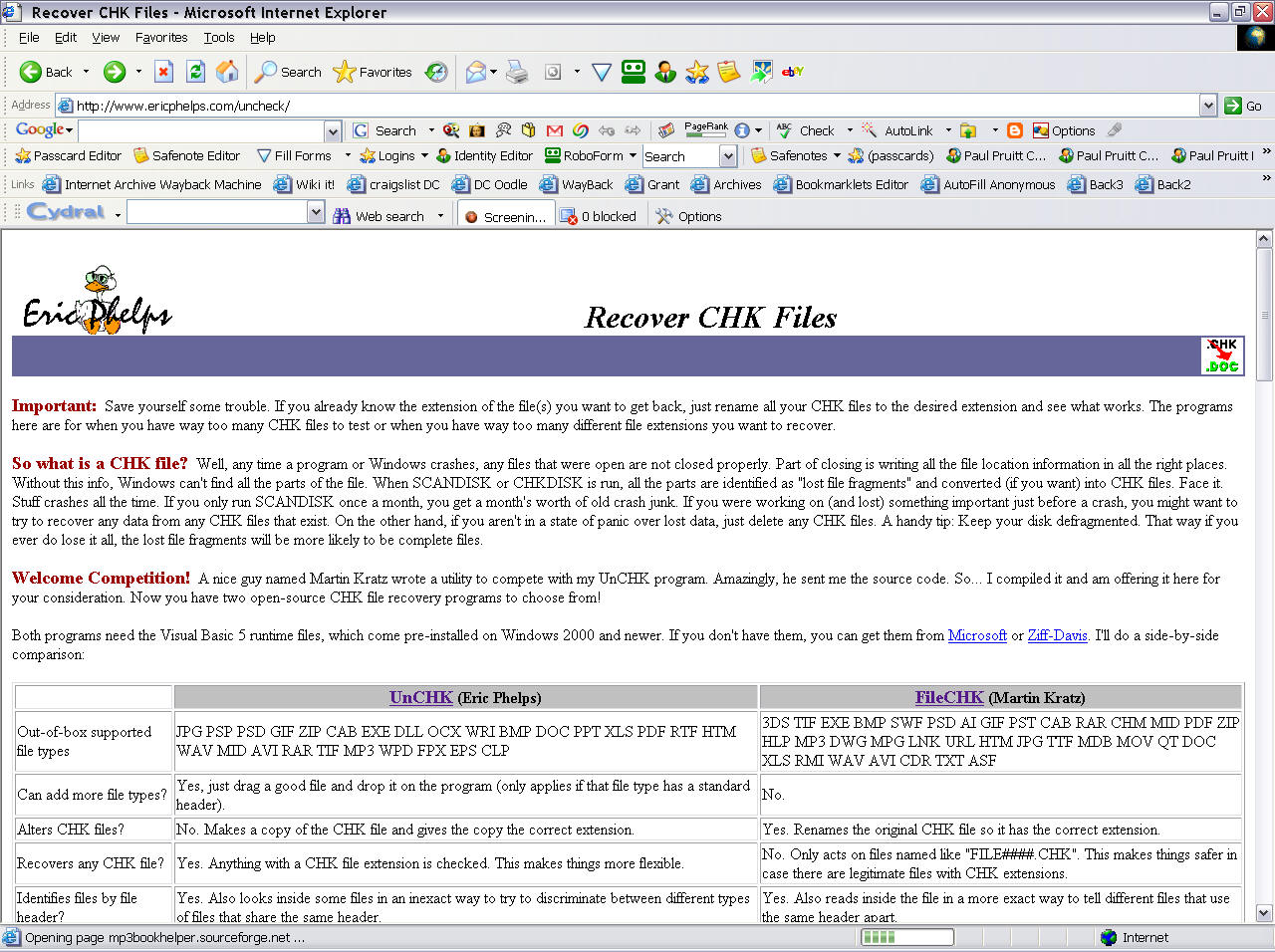Click the Favorites star button
1275x952 pixels.
(373, 72)
